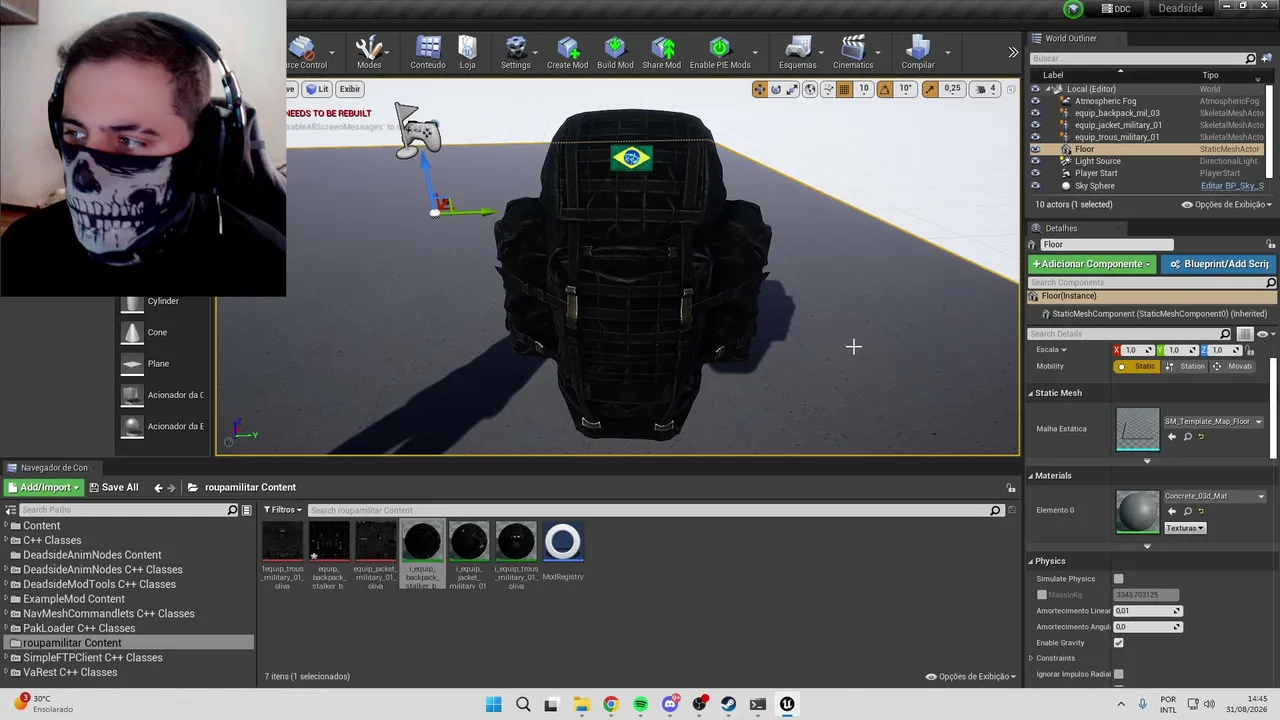Click the static mesh thumbnail preview
This screenshot has width=1280, height=720.
click(x=1137, y=429)
